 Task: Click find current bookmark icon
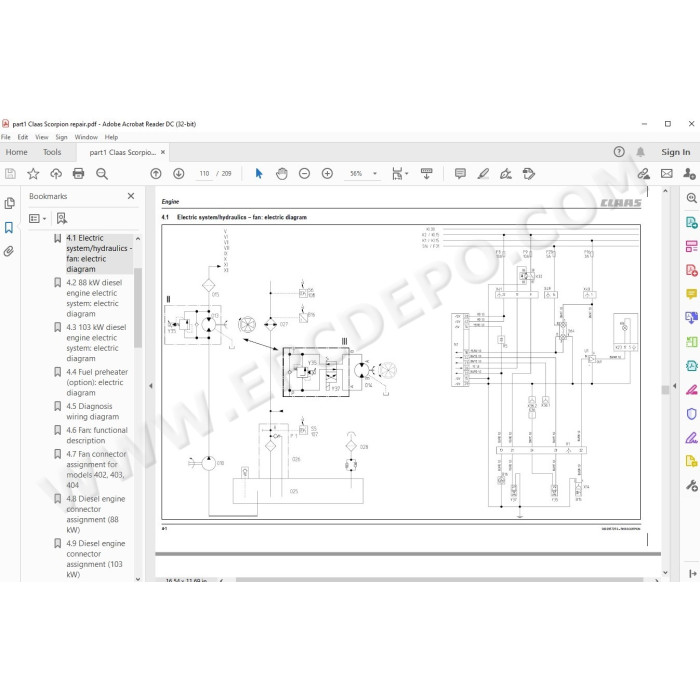click(x=62, y=218)
